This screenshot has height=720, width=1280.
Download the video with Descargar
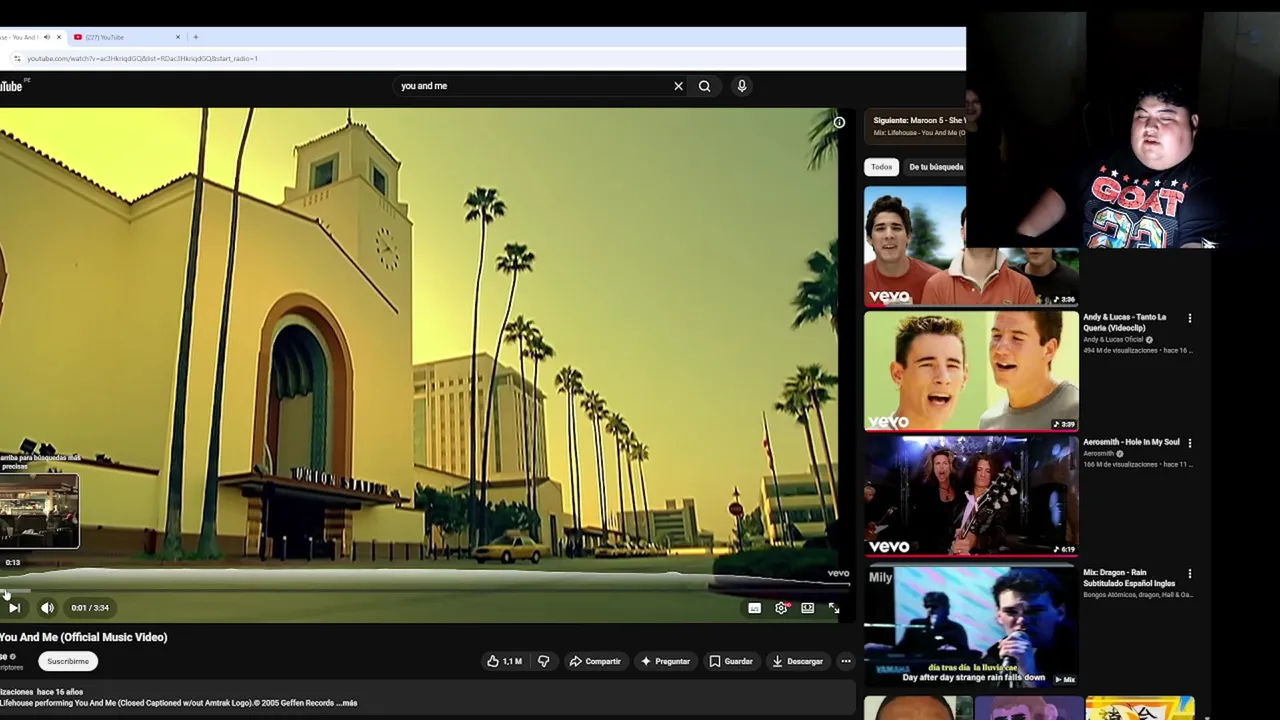(797, 661)
